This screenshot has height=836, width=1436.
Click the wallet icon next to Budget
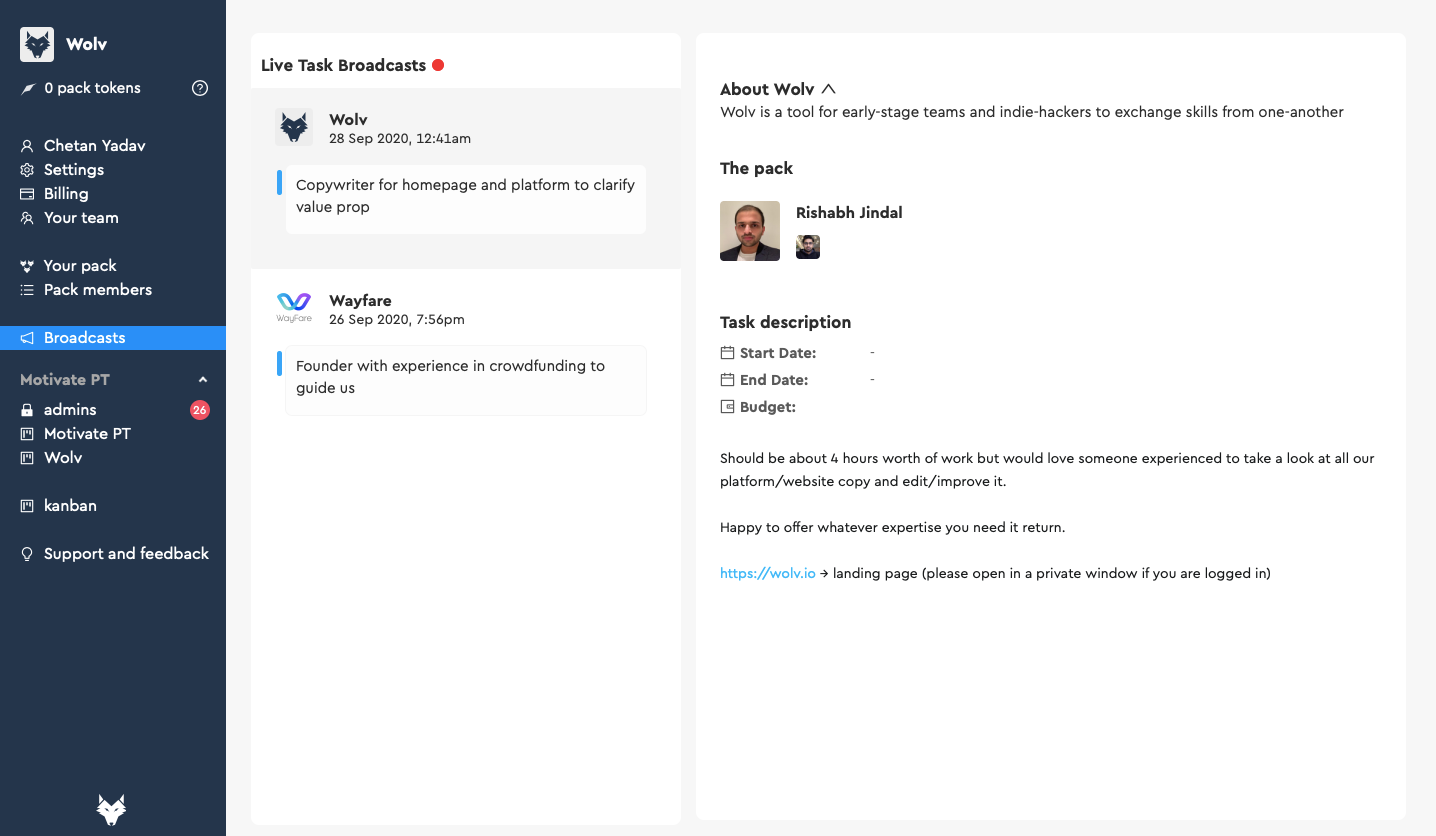(727, 407)
